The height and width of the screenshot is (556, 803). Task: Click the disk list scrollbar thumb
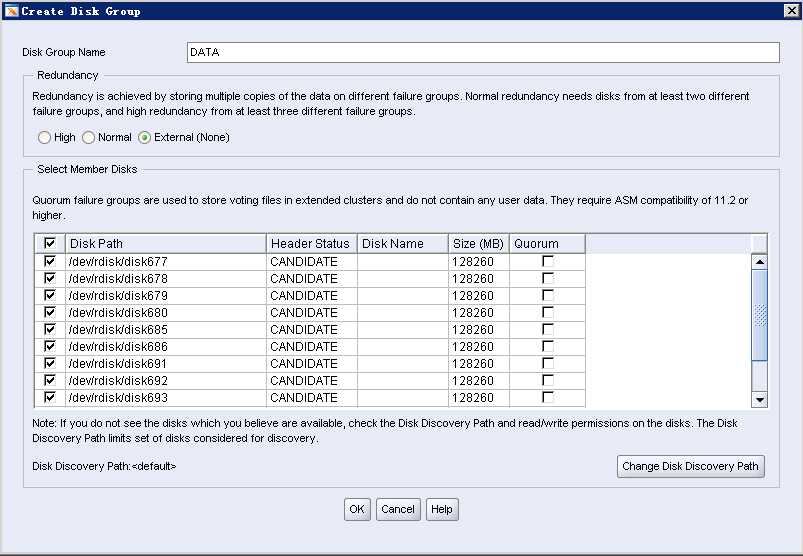759,315
